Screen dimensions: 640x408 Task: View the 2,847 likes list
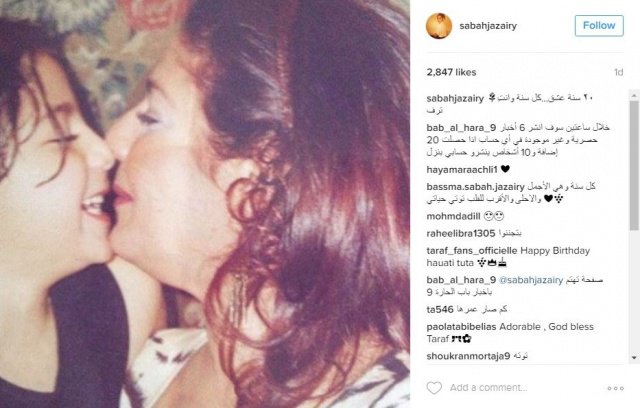(451, 72)
